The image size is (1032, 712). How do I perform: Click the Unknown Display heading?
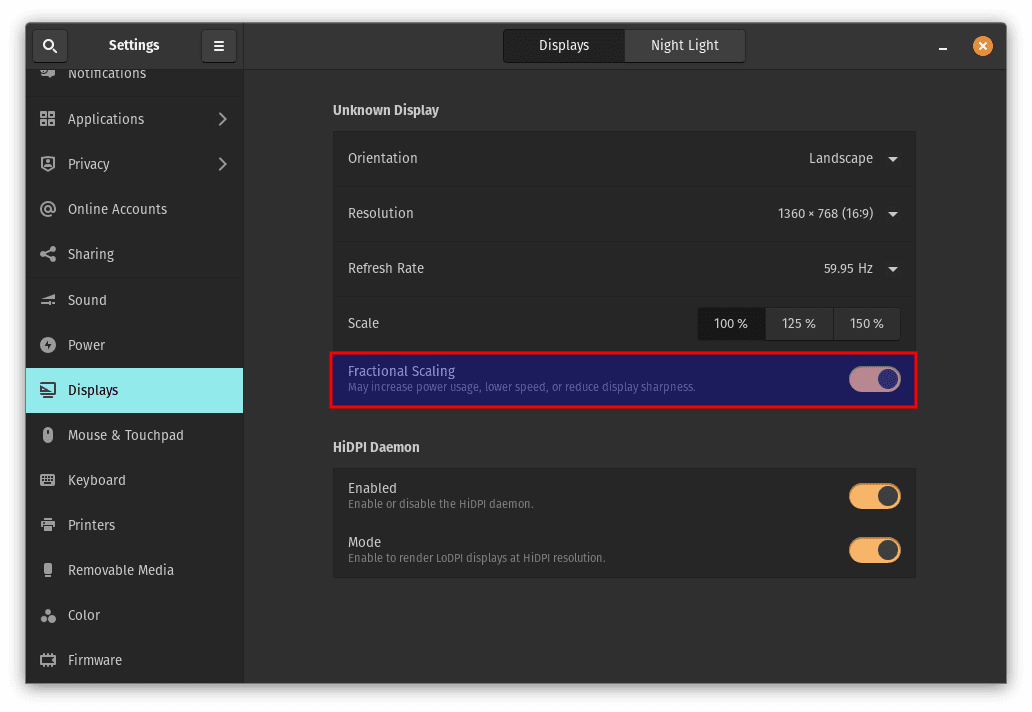(386, 111)
